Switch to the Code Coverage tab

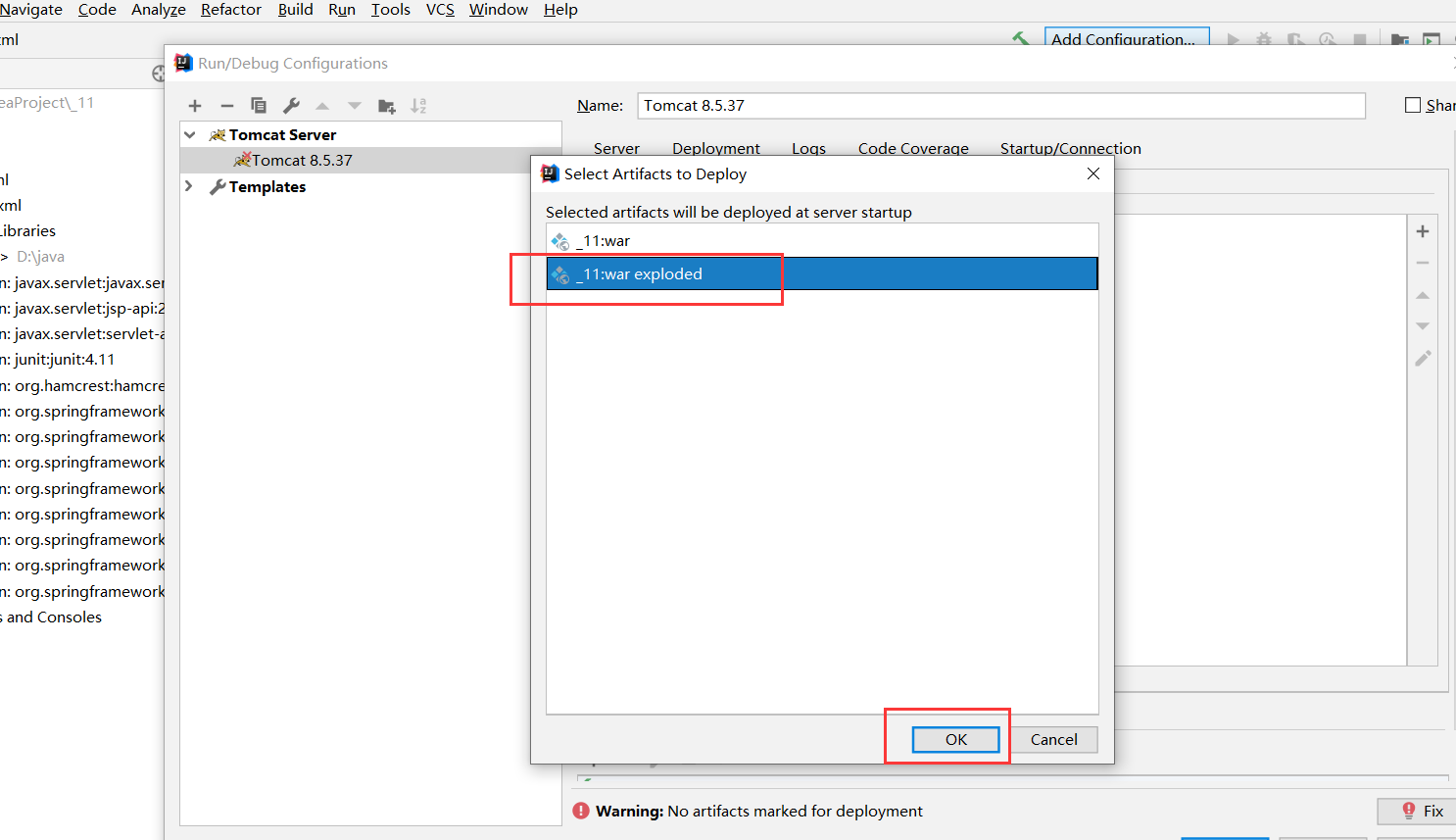click(x=913, y=148)
